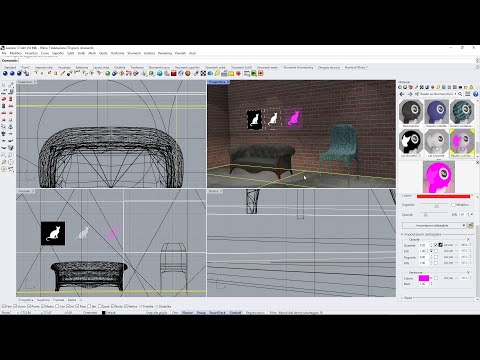Go back in the materials panel

coord(402,94)
